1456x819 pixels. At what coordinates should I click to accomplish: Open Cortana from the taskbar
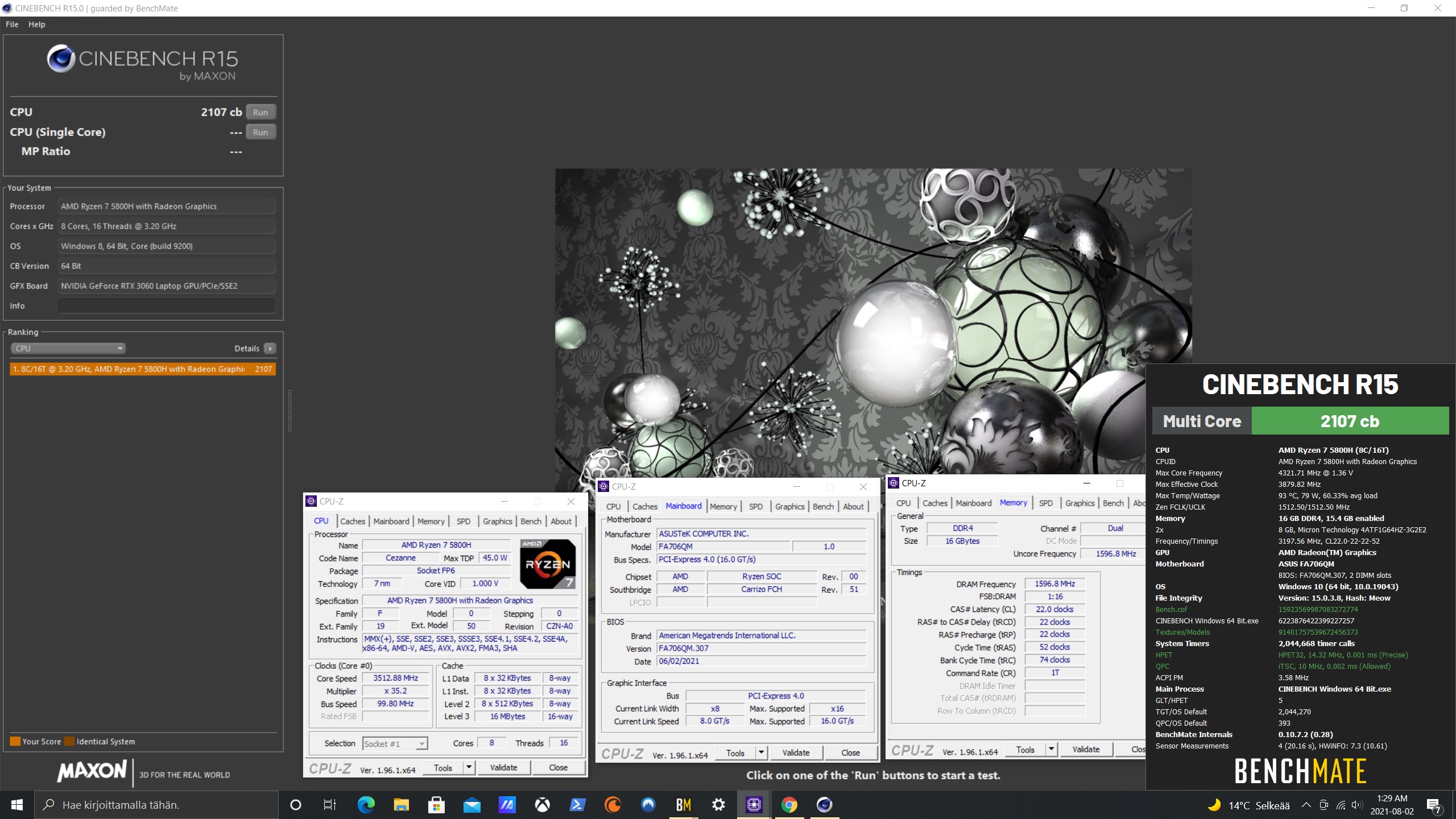point(295,805)
